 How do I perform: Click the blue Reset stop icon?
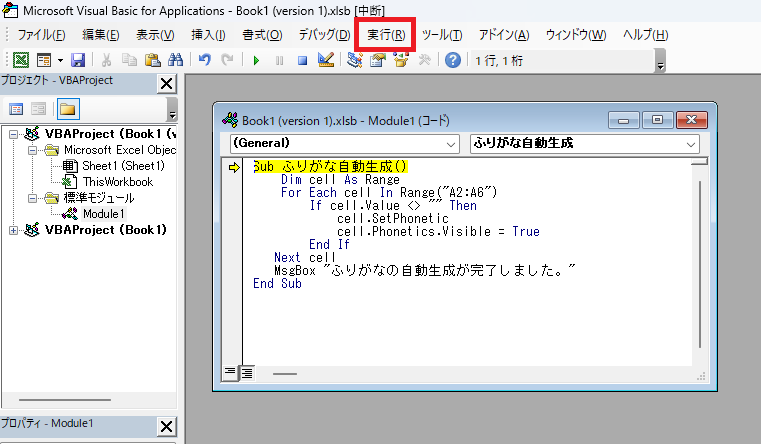(x=301, y=61)
